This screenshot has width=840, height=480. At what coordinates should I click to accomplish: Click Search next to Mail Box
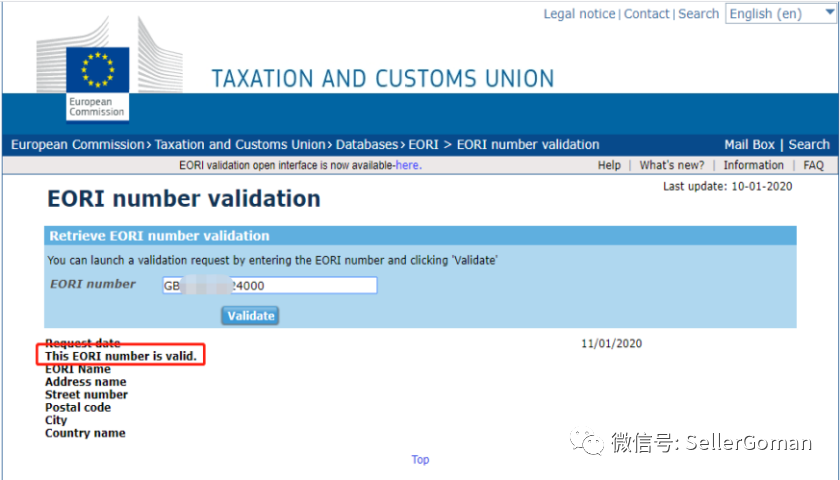click(808, 145)
